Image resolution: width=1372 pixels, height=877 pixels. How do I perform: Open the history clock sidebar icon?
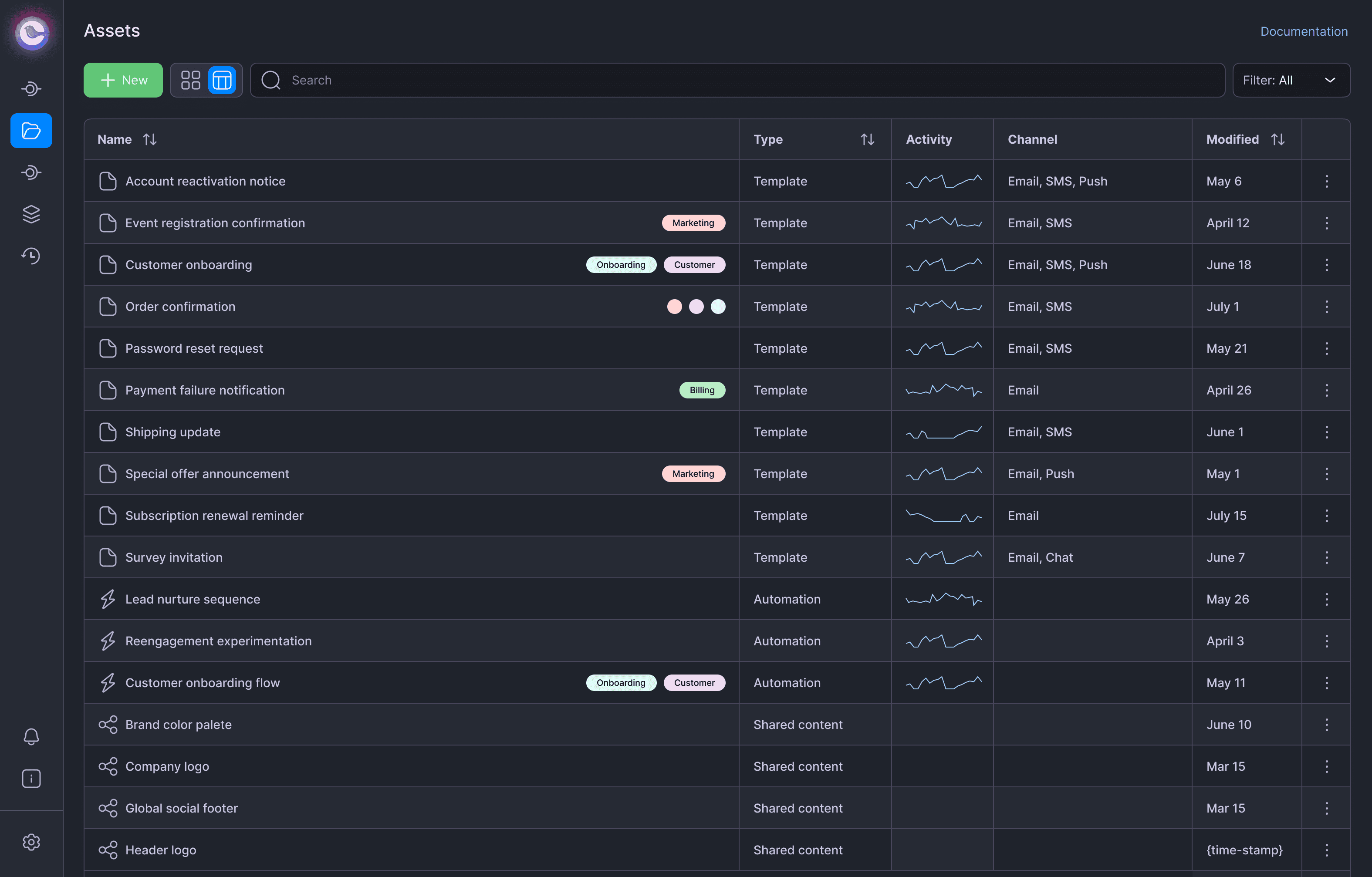click(x=31, y=256)
